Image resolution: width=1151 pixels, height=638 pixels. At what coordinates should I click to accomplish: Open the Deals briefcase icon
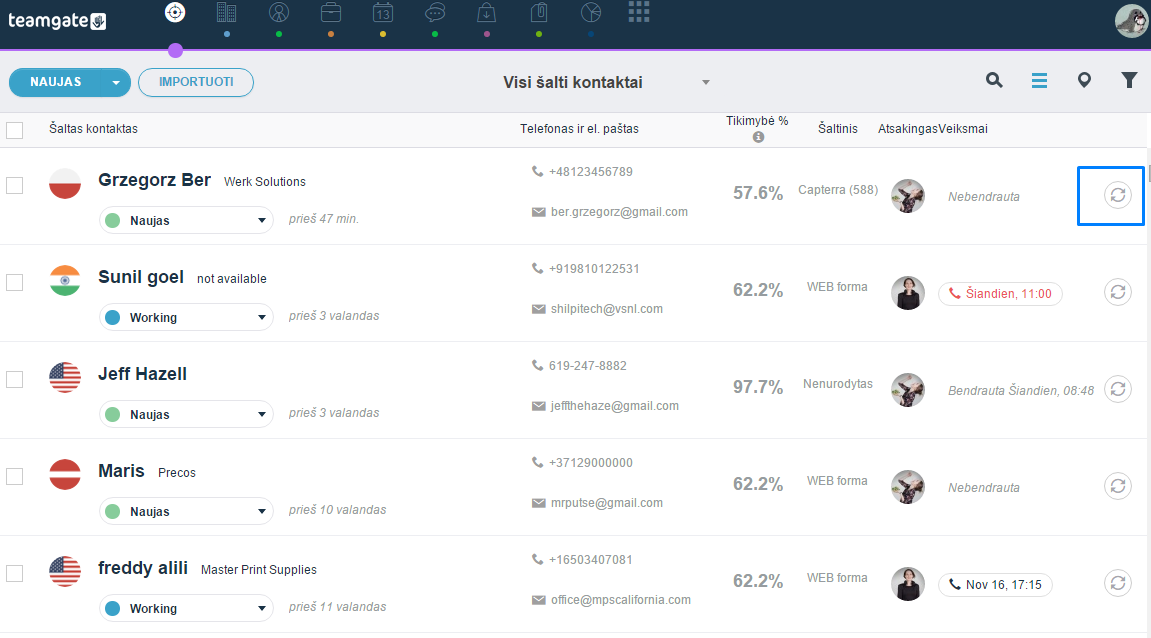331,12
